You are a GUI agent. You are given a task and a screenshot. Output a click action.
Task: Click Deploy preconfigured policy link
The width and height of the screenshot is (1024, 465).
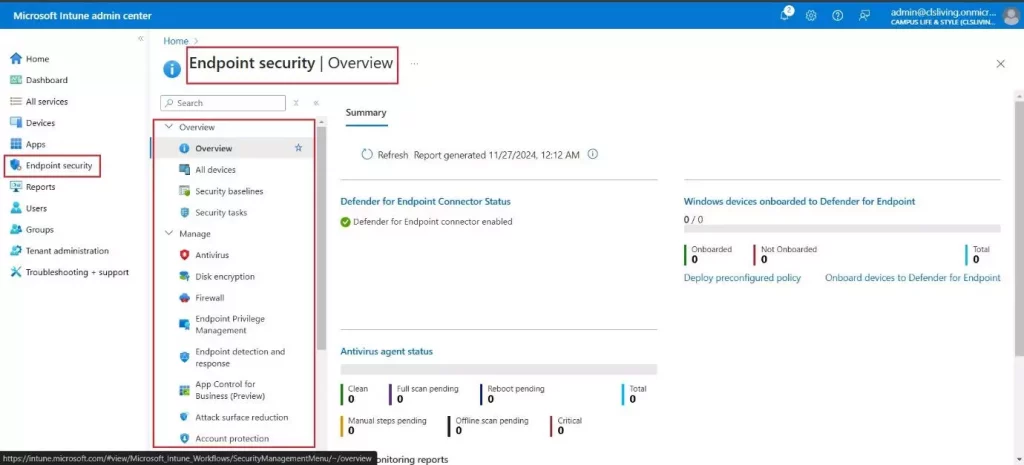tap(742, 278)
